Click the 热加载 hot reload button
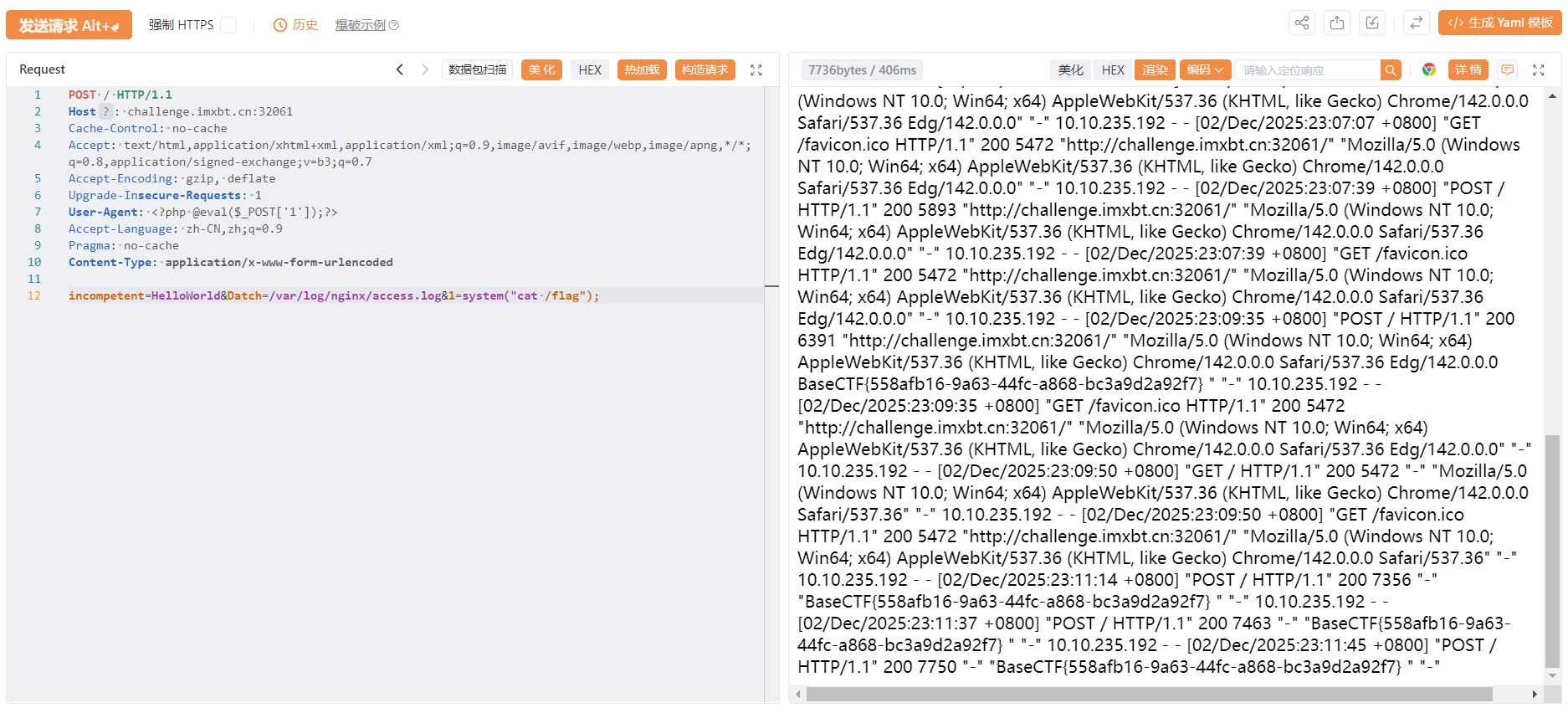The image size is (1568, 708). [642, 69]
